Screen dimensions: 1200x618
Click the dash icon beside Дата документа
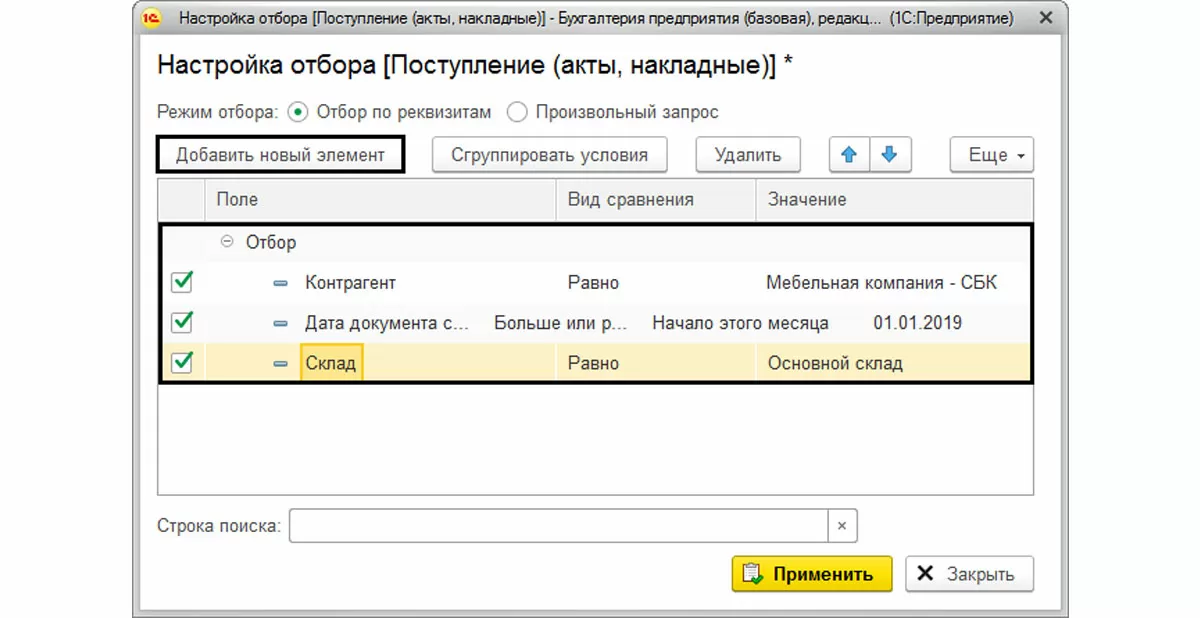[x=281, y=323]
